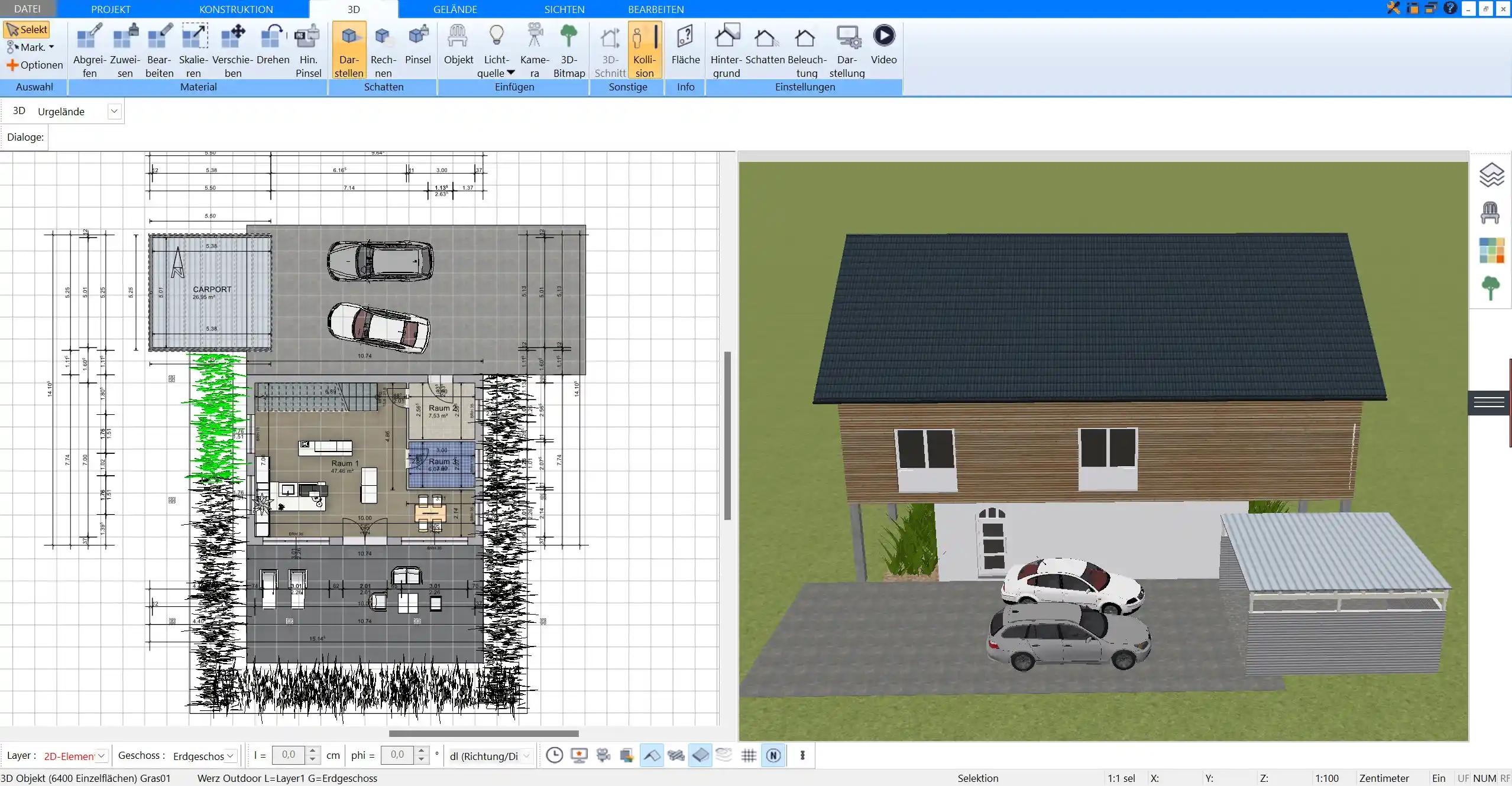The image size is (1512, 786).
Task: Open the Urgelände view dropdown
Action: click(115, 111)
